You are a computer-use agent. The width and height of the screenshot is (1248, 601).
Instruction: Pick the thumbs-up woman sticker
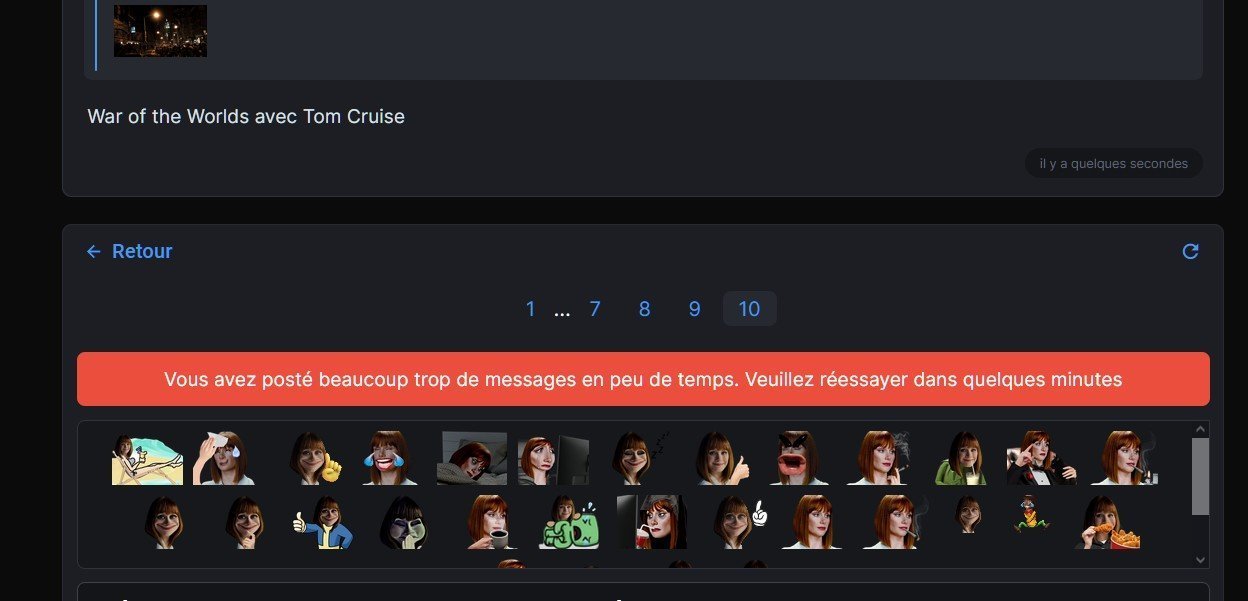[722, 458]
